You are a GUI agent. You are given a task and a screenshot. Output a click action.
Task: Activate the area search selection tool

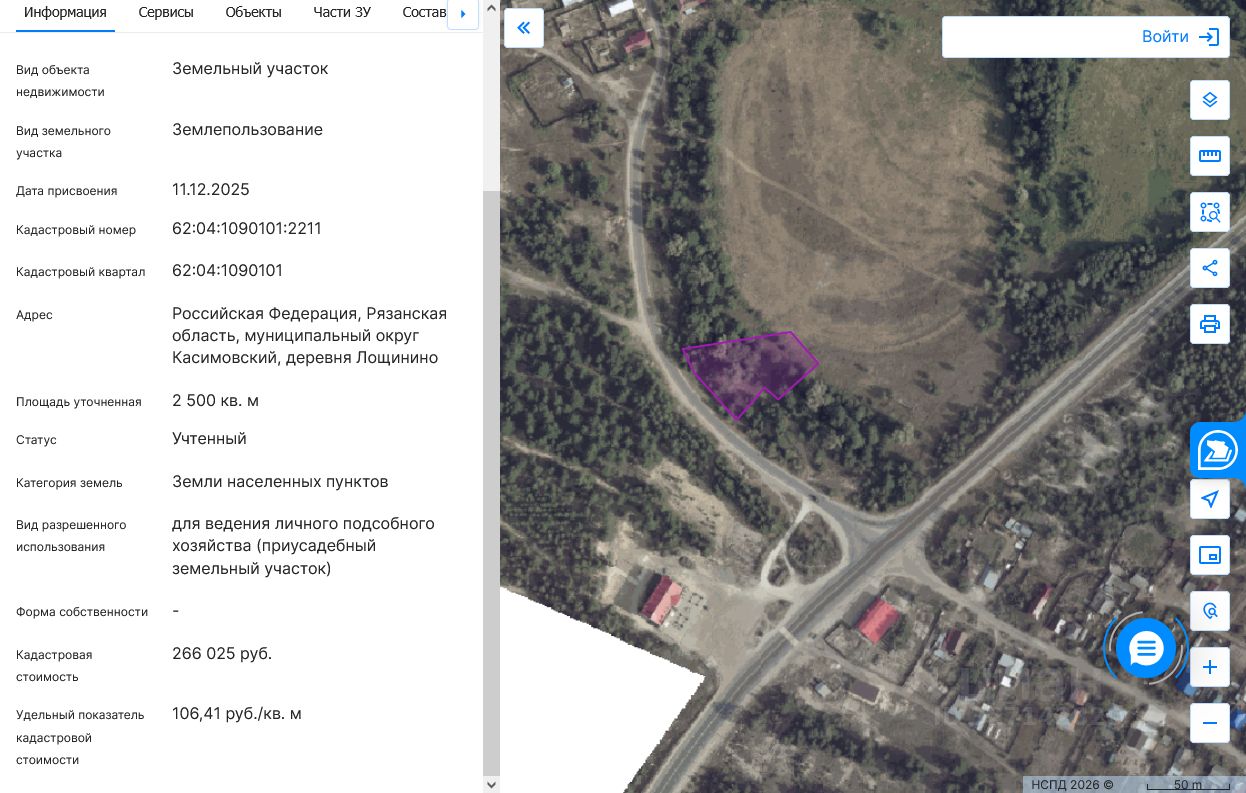(x=1209, y=212)
